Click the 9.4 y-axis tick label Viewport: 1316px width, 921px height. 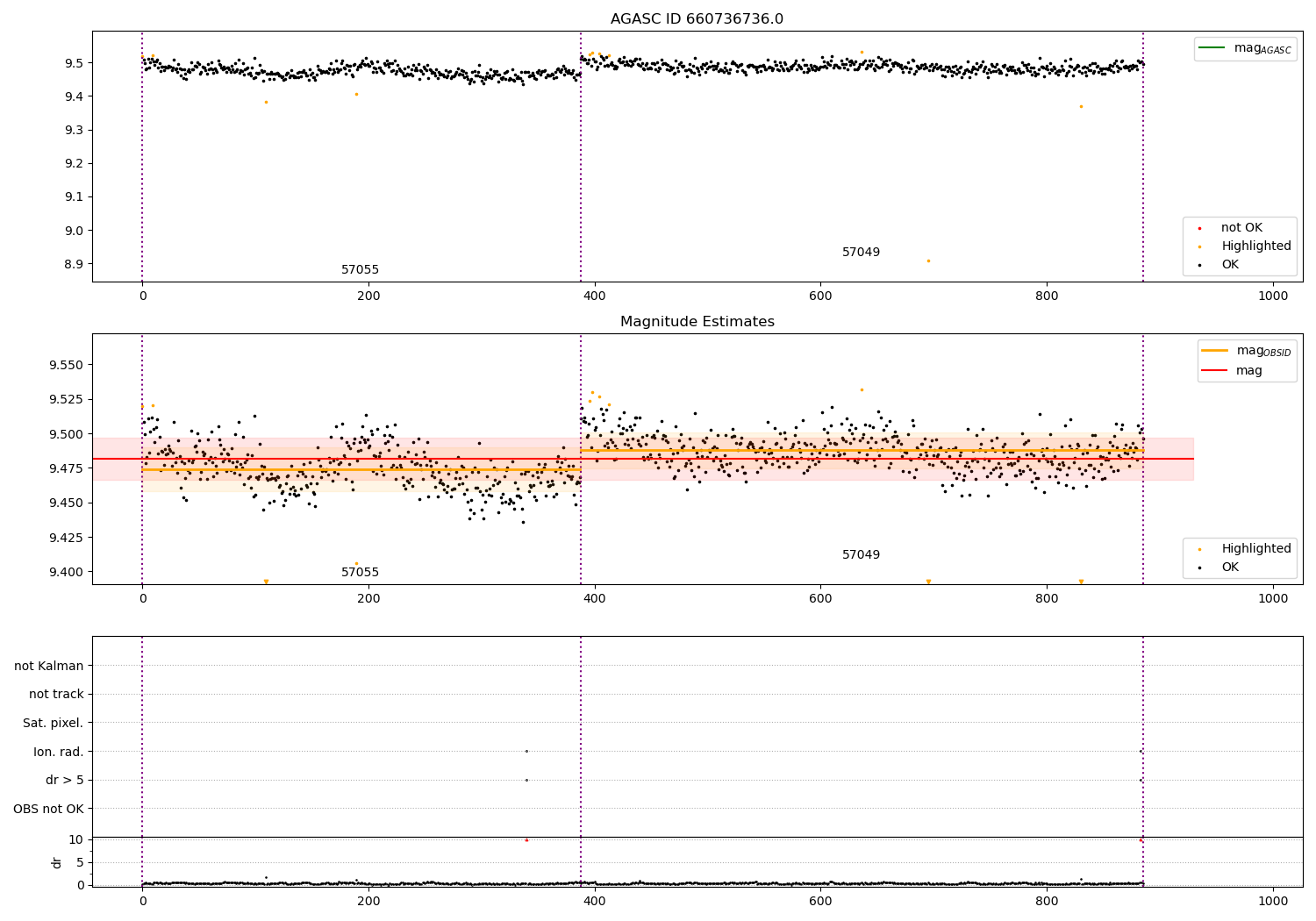click(x=74, y=96)
